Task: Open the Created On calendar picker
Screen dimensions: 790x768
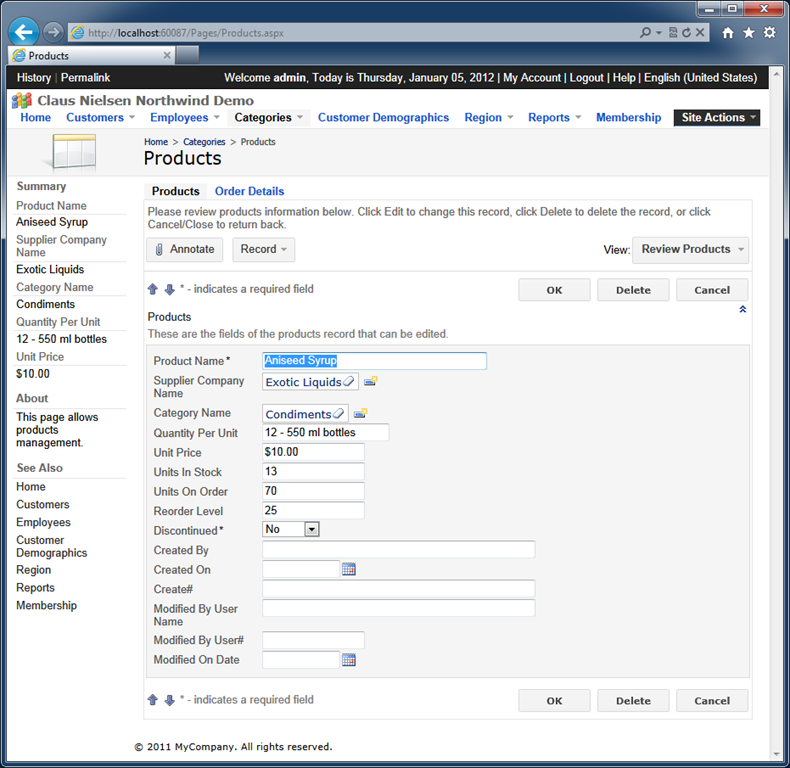Action: pyautogui.click(x=349, y=570)
